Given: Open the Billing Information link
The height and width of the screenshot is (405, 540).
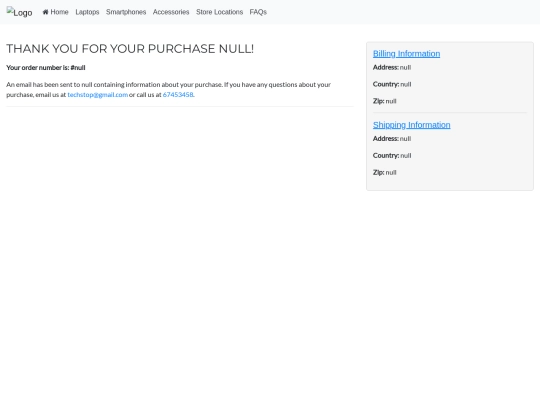Looking at the screenshot, I should point(406,54).
